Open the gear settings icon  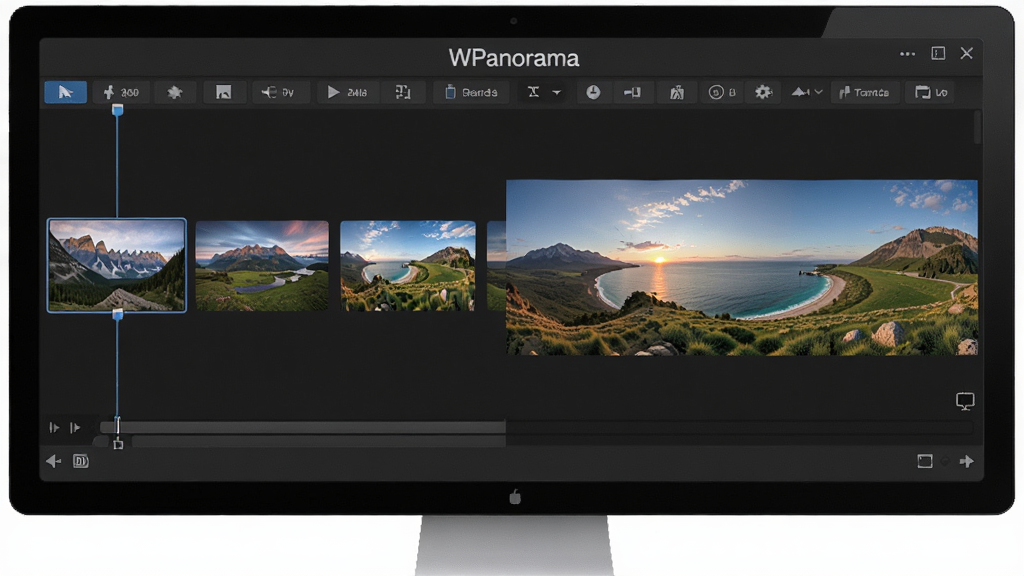[x=763, y=92]
